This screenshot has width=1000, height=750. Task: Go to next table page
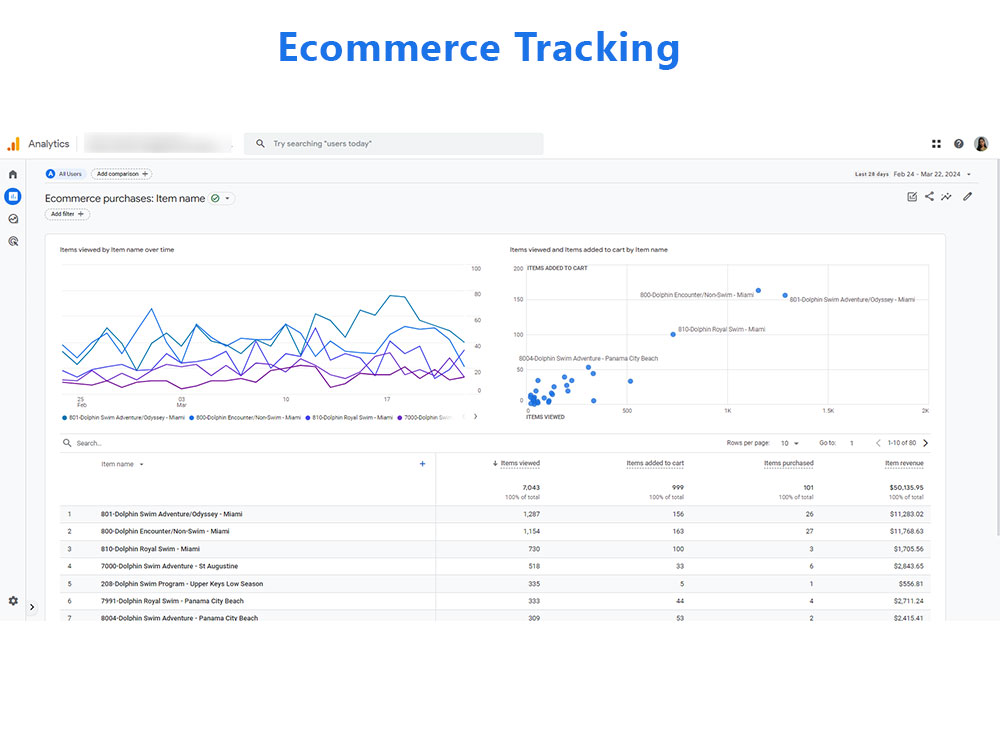click(925, 443)
